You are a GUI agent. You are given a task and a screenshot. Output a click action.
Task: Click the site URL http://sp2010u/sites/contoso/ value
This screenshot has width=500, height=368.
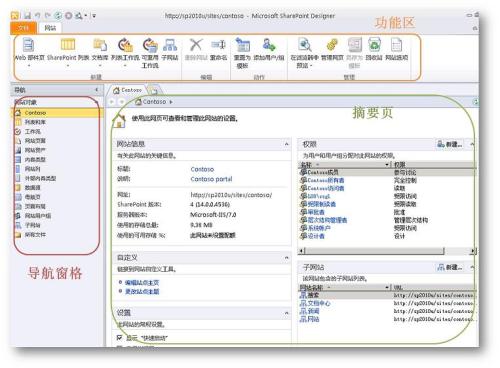(231, 195)
